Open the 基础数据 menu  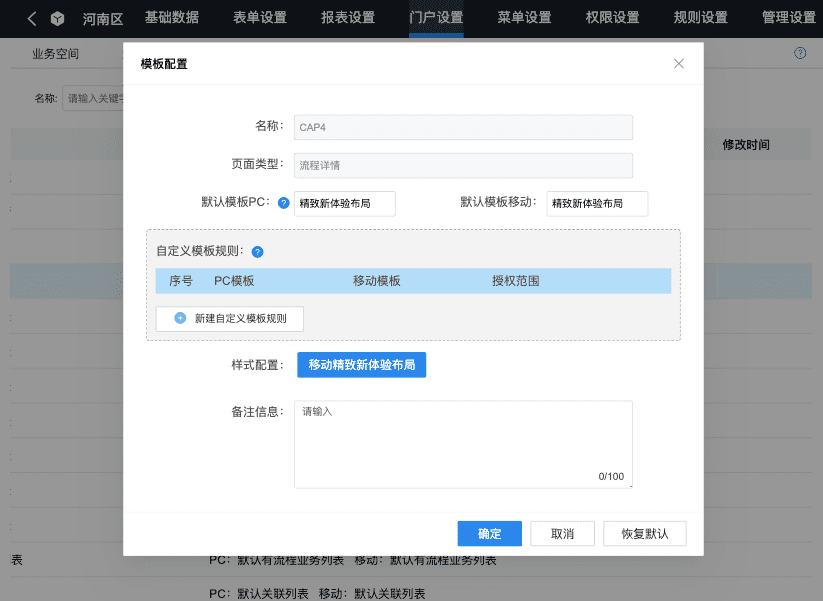[x=172, y=18]
